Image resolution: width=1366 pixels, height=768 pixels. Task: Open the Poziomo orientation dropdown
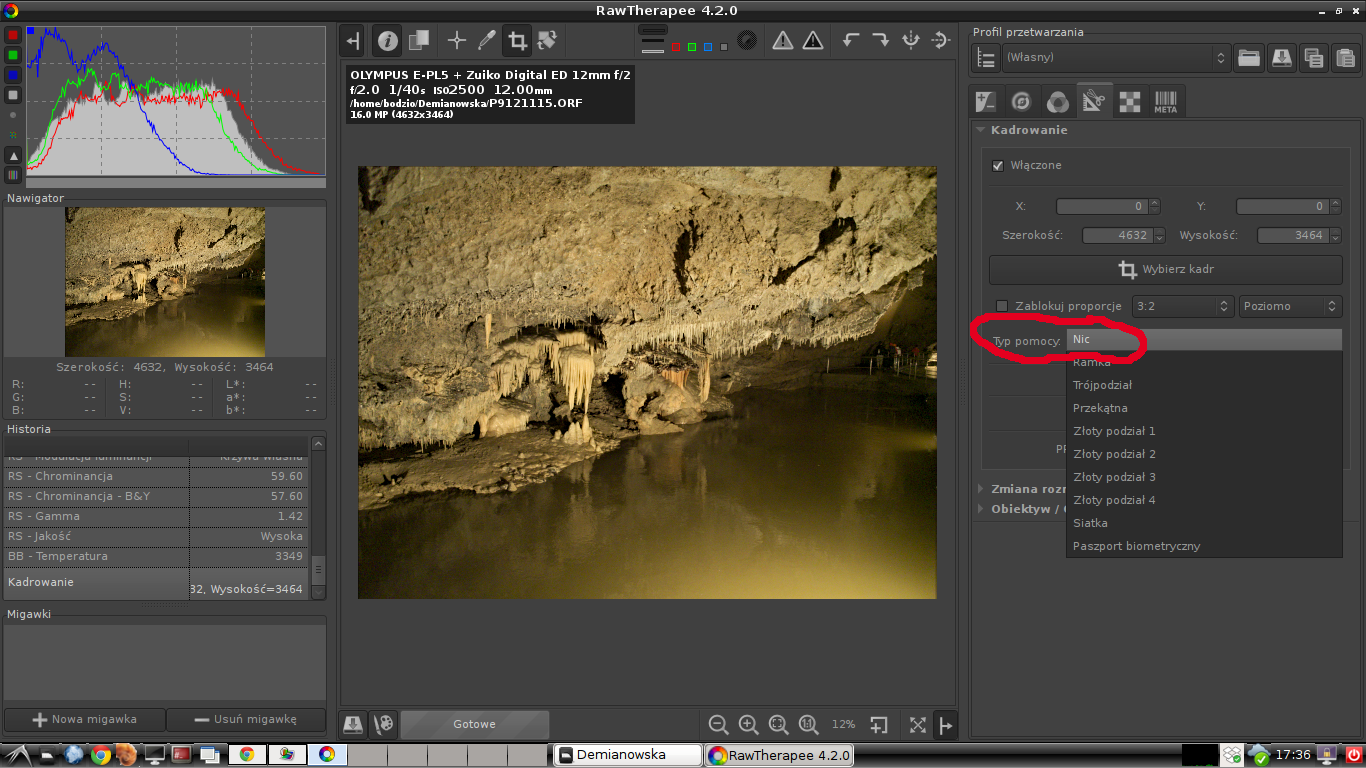(x=1290, y=306)
